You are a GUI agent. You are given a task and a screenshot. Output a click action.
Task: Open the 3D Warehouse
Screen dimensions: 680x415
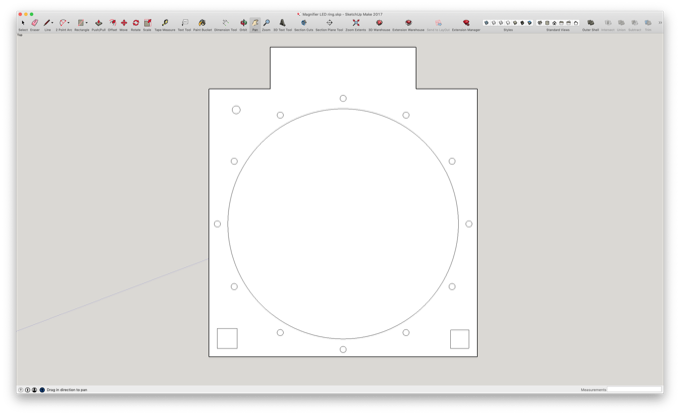[379, 23]
